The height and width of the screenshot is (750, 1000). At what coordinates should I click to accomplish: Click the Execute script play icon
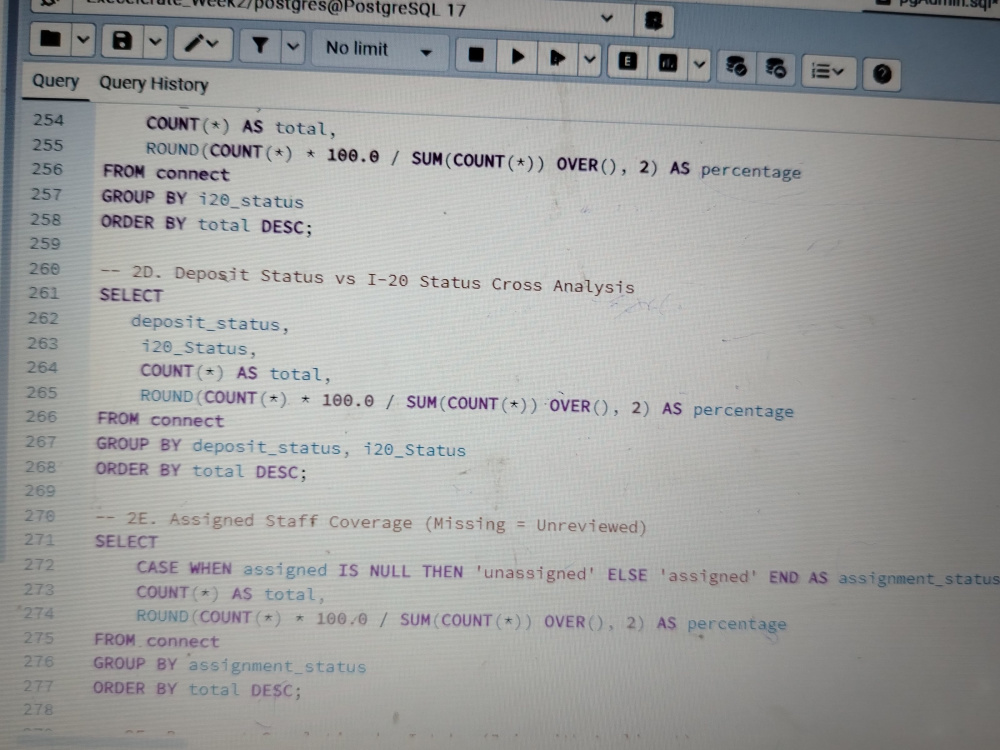pos(557,59)
